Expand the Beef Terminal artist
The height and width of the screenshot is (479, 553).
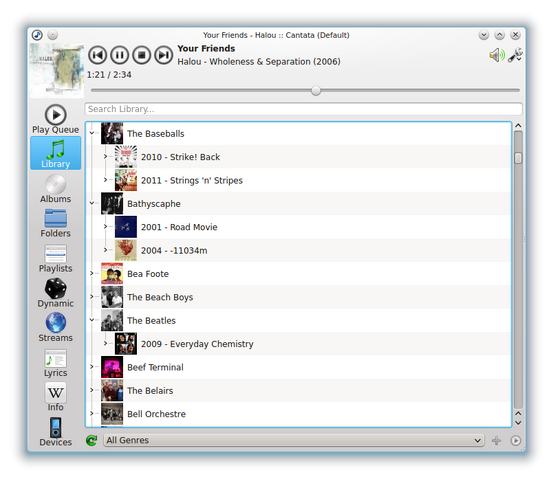click(x=92, y=366)
